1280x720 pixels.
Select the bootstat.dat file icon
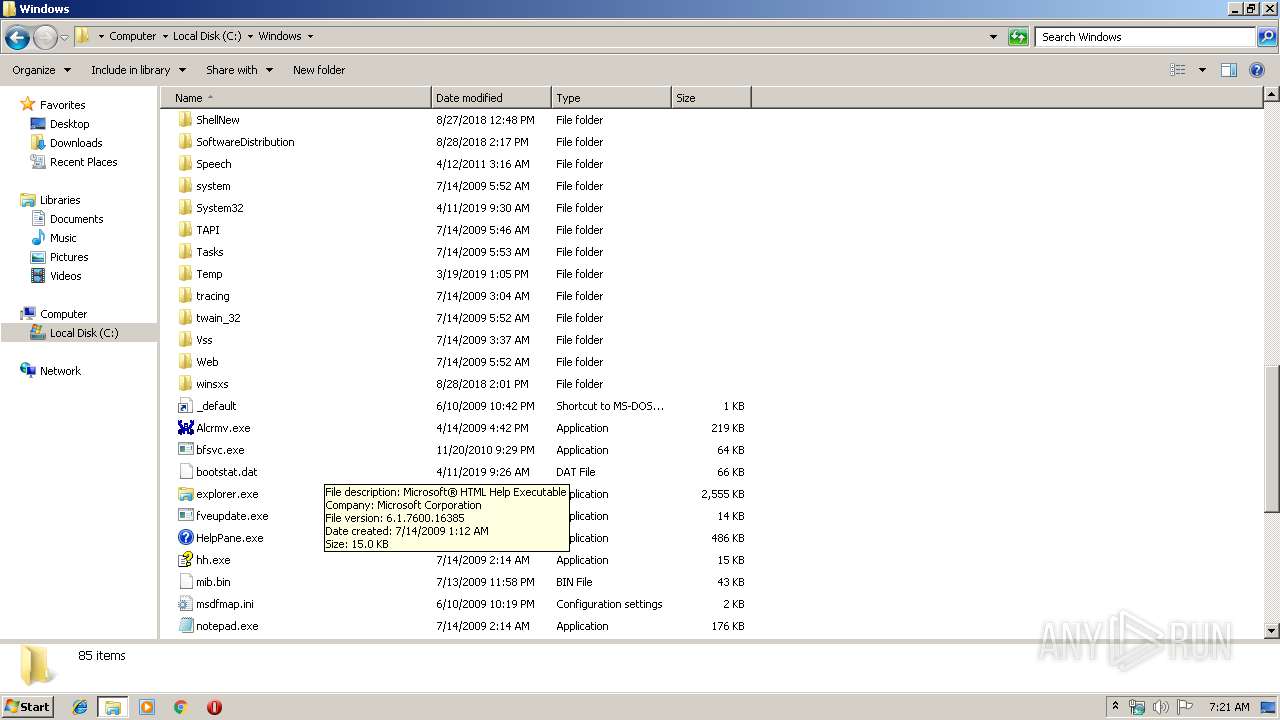tap(185, 472)
